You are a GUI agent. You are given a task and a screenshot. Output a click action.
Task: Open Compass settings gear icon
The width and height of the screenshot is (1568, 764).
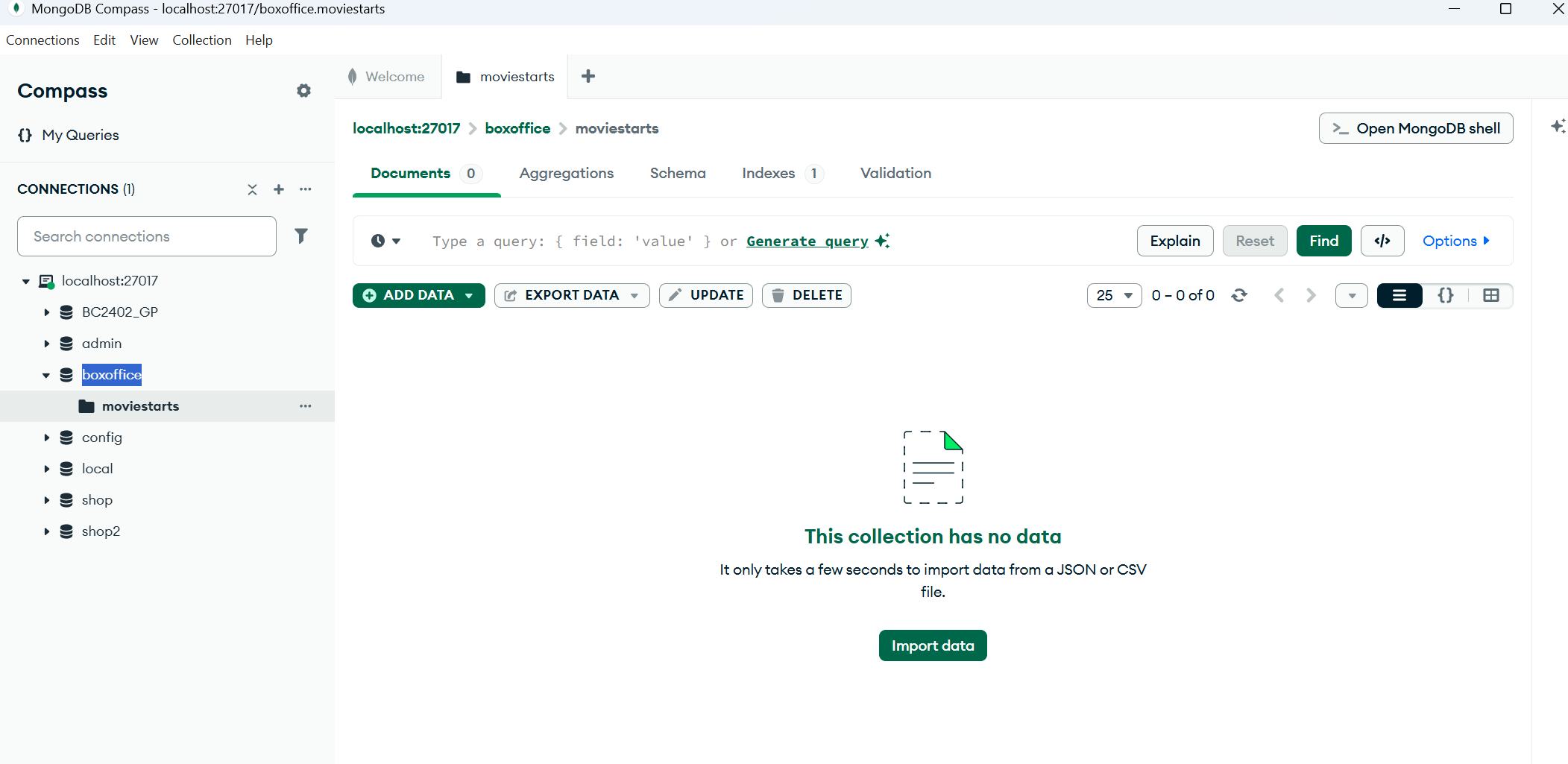click(x=303, y=91)
